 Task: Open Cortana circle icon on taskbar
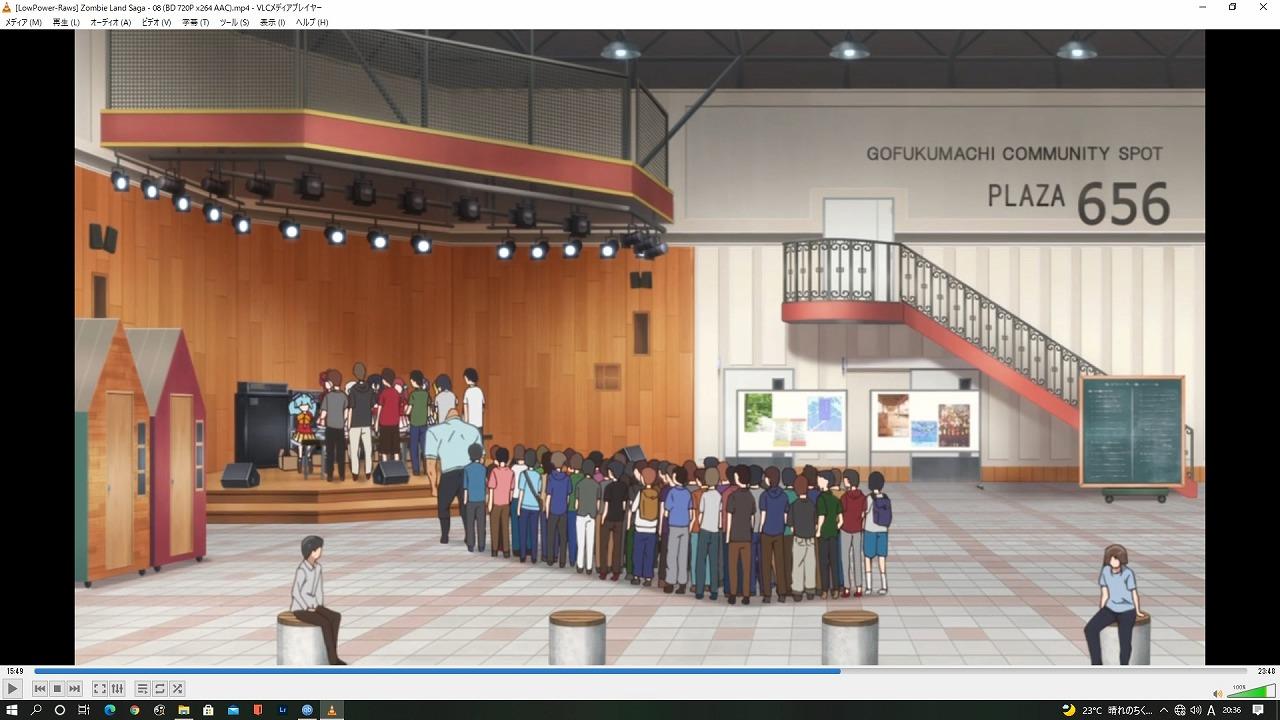[x=60, y=710]
